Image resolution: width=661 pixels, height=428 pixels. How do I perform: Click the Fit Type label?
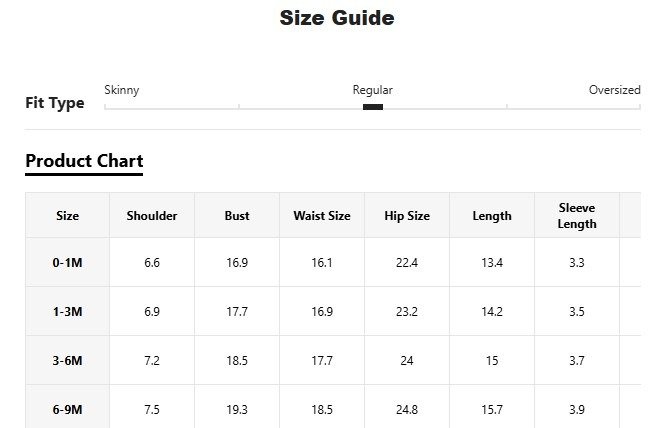click(55, 103)
